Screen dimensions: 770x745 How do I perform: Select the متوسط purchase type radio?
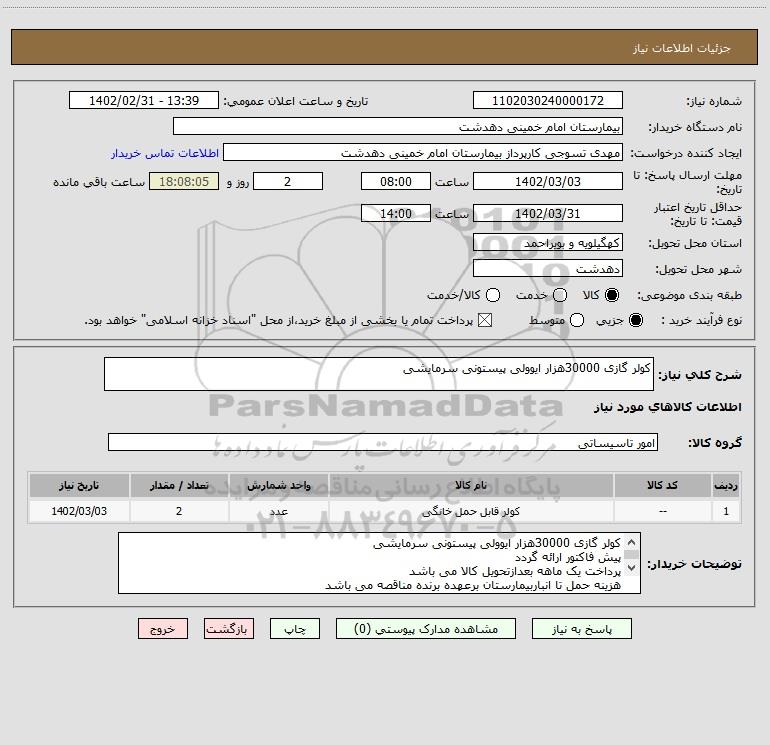(x=577, y=320)
